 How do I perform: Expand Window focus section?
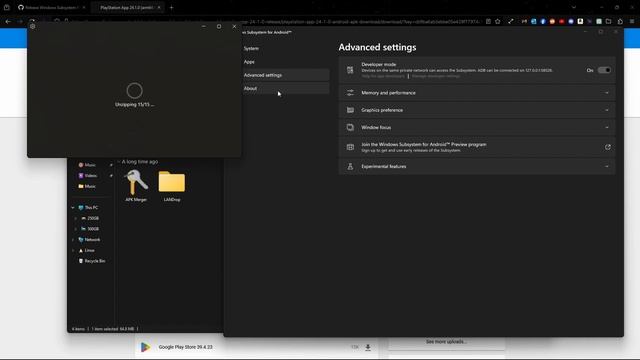(x=477, y=127)
